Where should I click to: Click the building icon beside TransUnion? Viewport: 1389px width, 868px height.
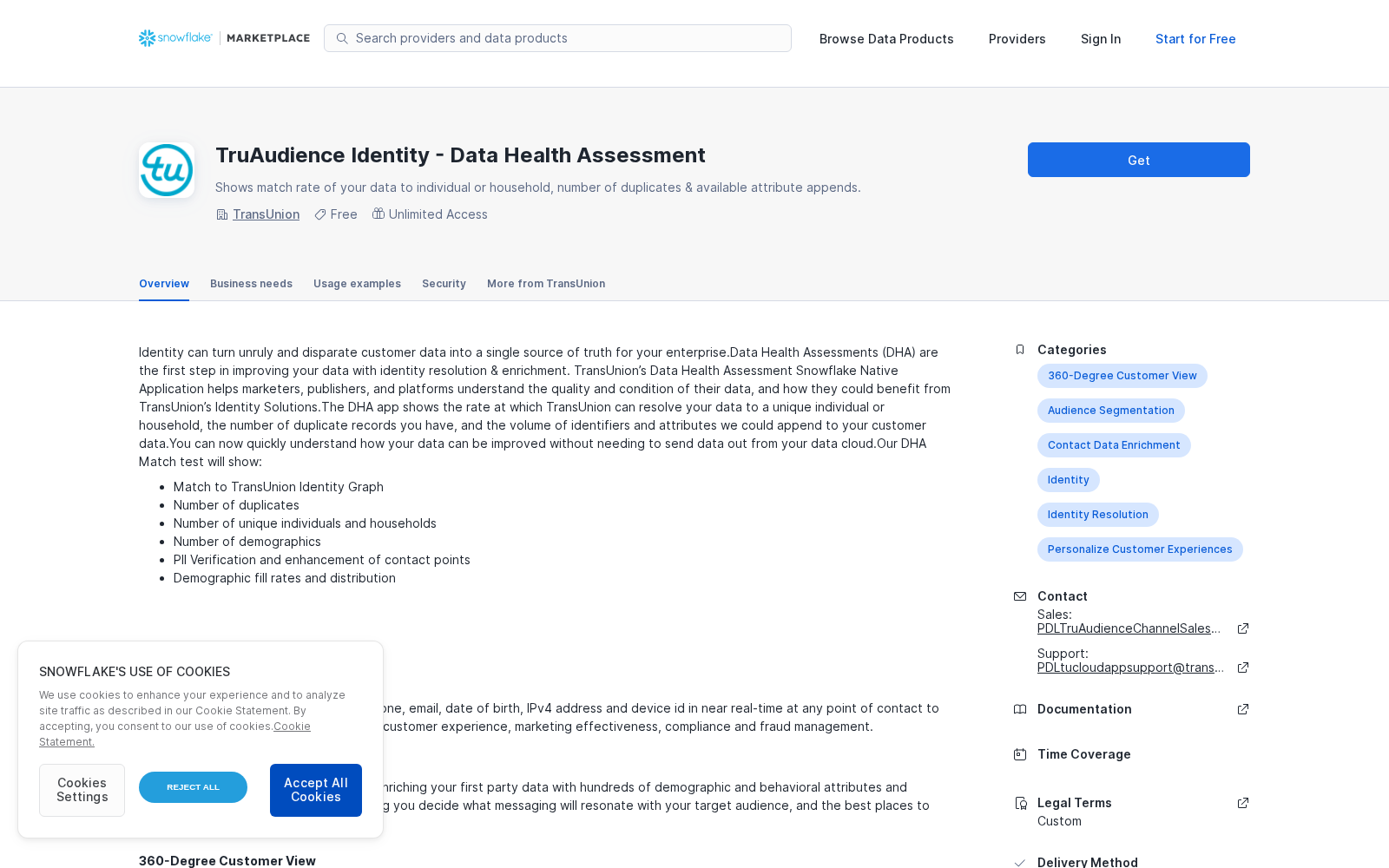click(222, 214)
